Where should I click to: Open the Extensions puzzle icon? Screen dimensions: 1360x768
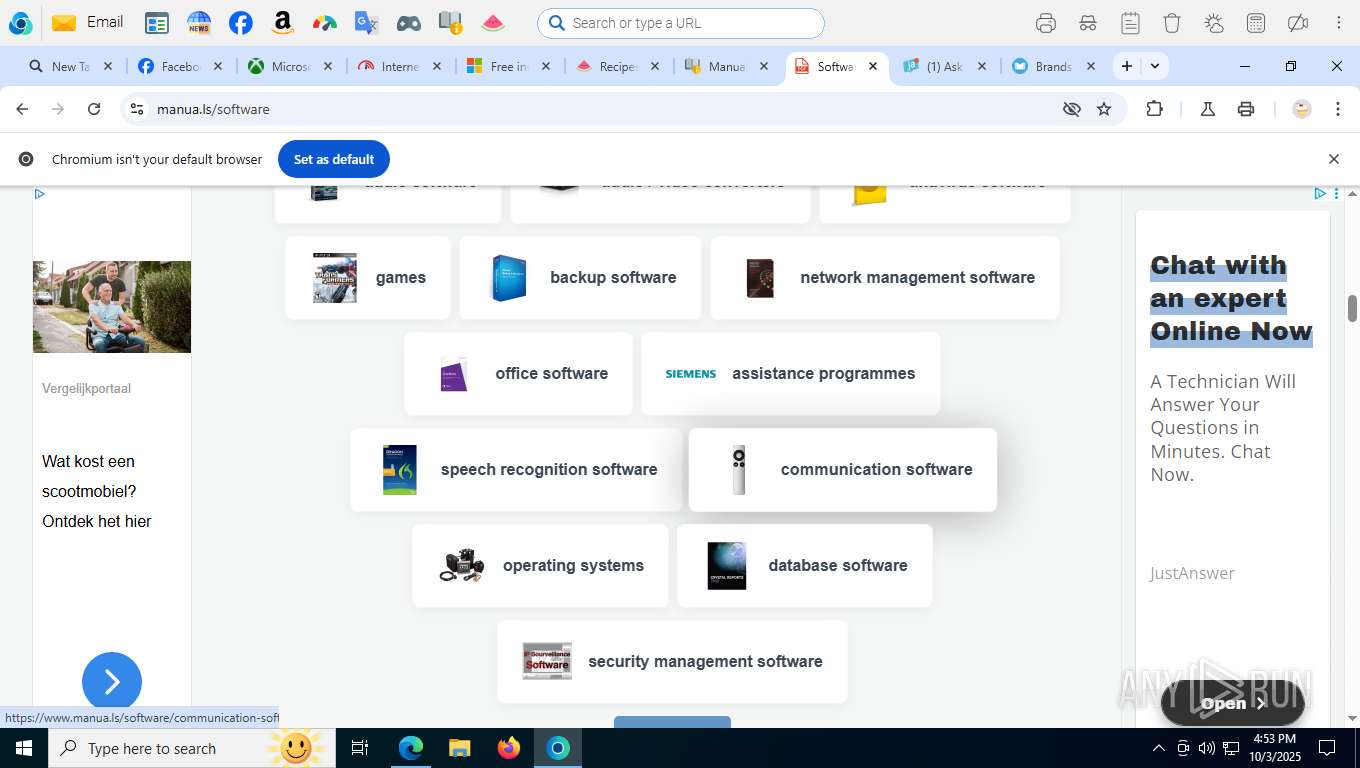1154,109
